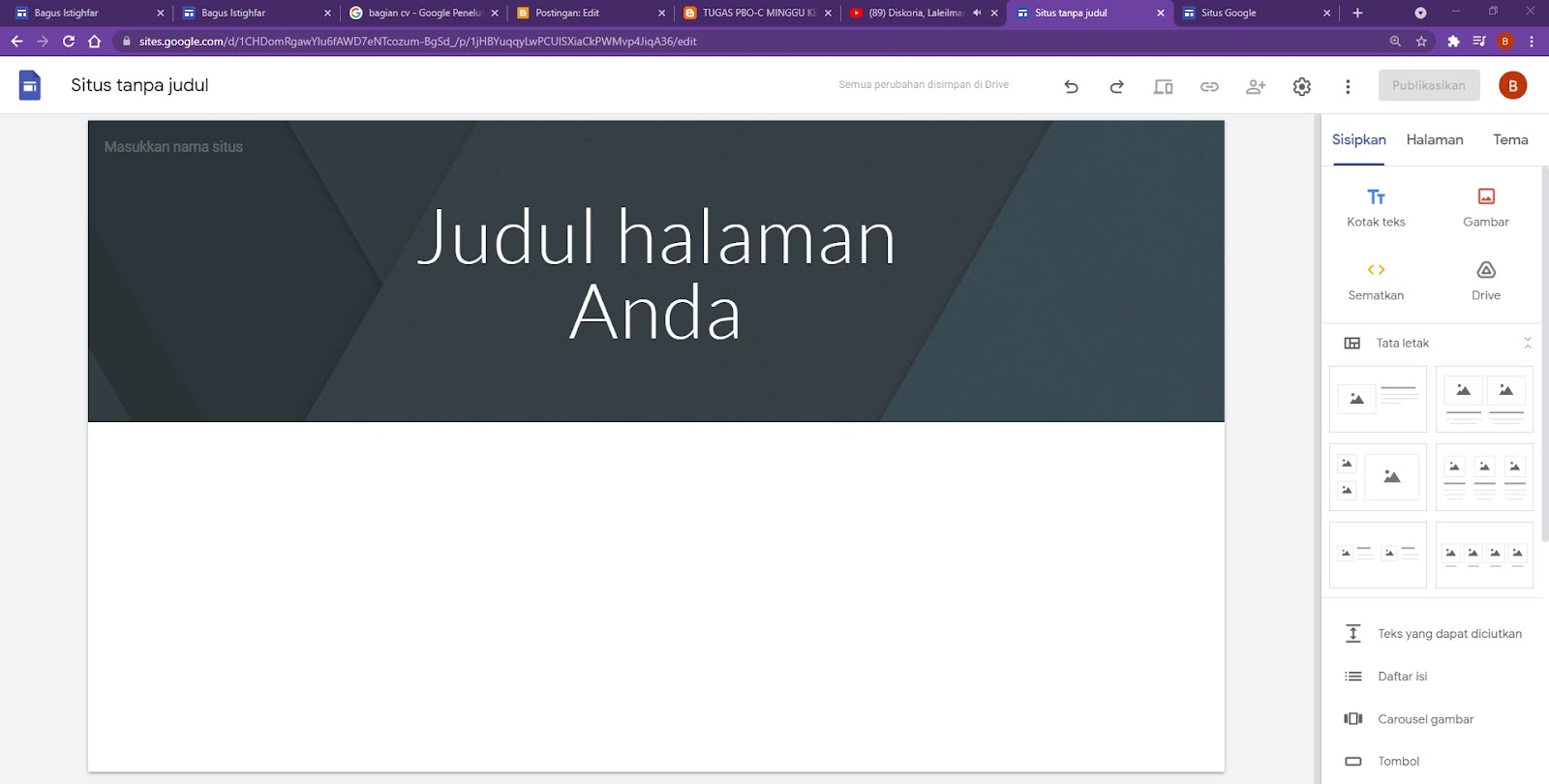Open the tab search dropdown in title bar
Screen dimensions: 1549x784
tap(1420, 13)
